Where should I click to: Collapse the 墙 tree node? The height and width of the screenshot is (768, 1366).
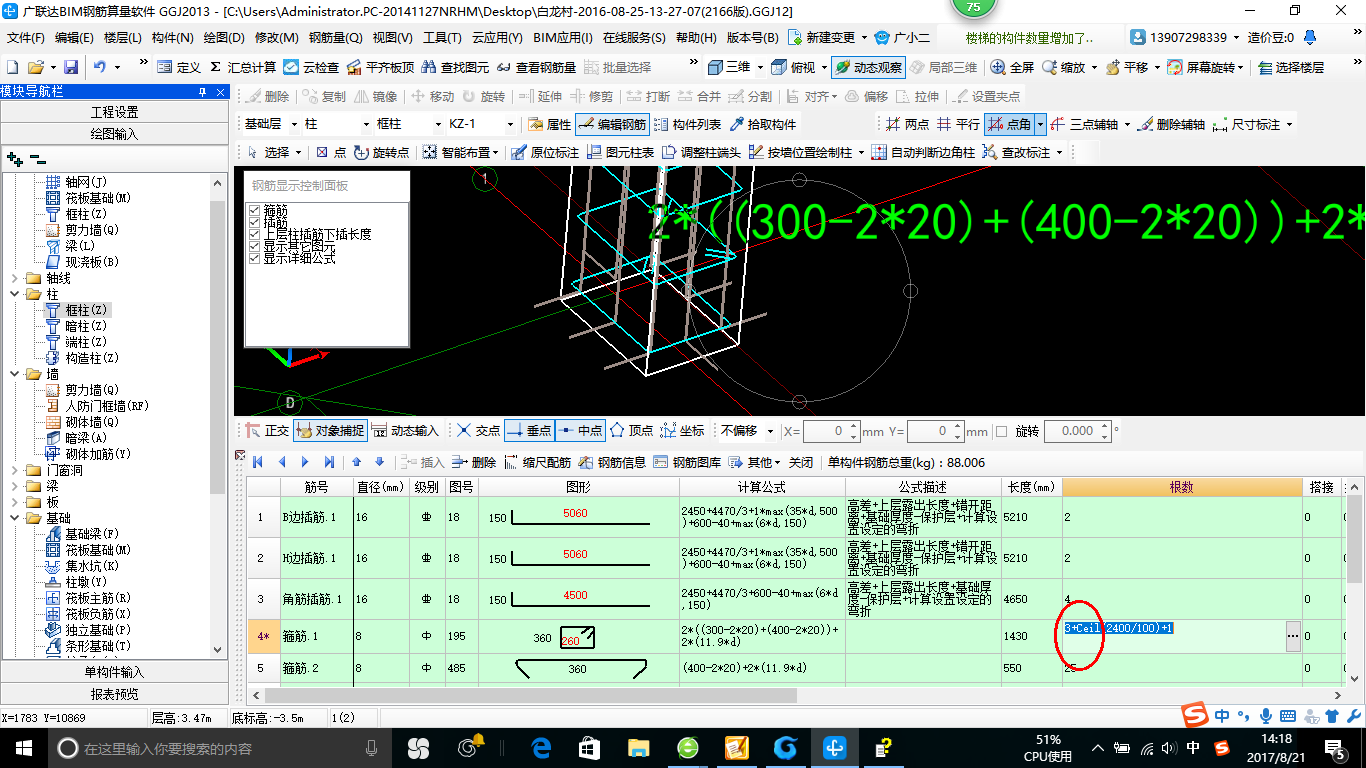[13, 374]
